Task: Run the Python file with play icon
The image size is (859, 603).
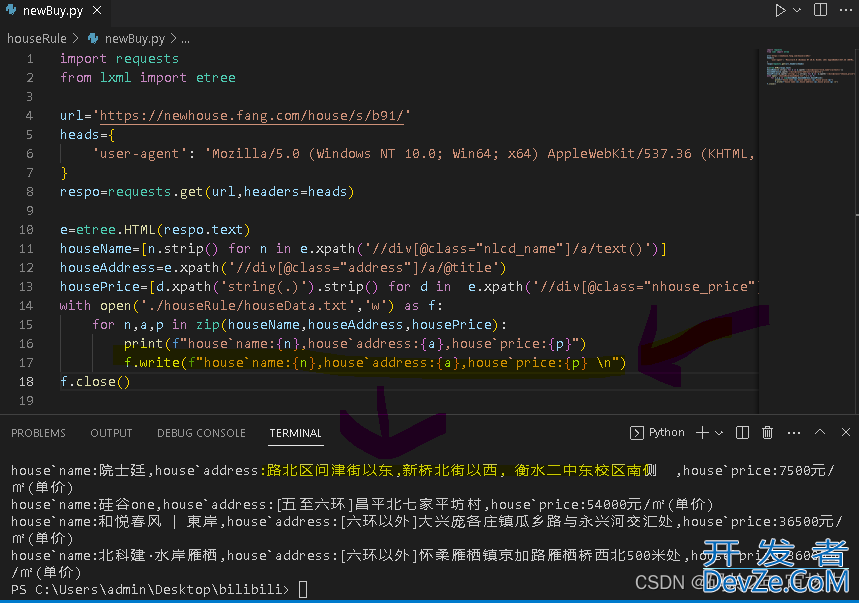Action: pyautogui.click(x=780, y=10)
